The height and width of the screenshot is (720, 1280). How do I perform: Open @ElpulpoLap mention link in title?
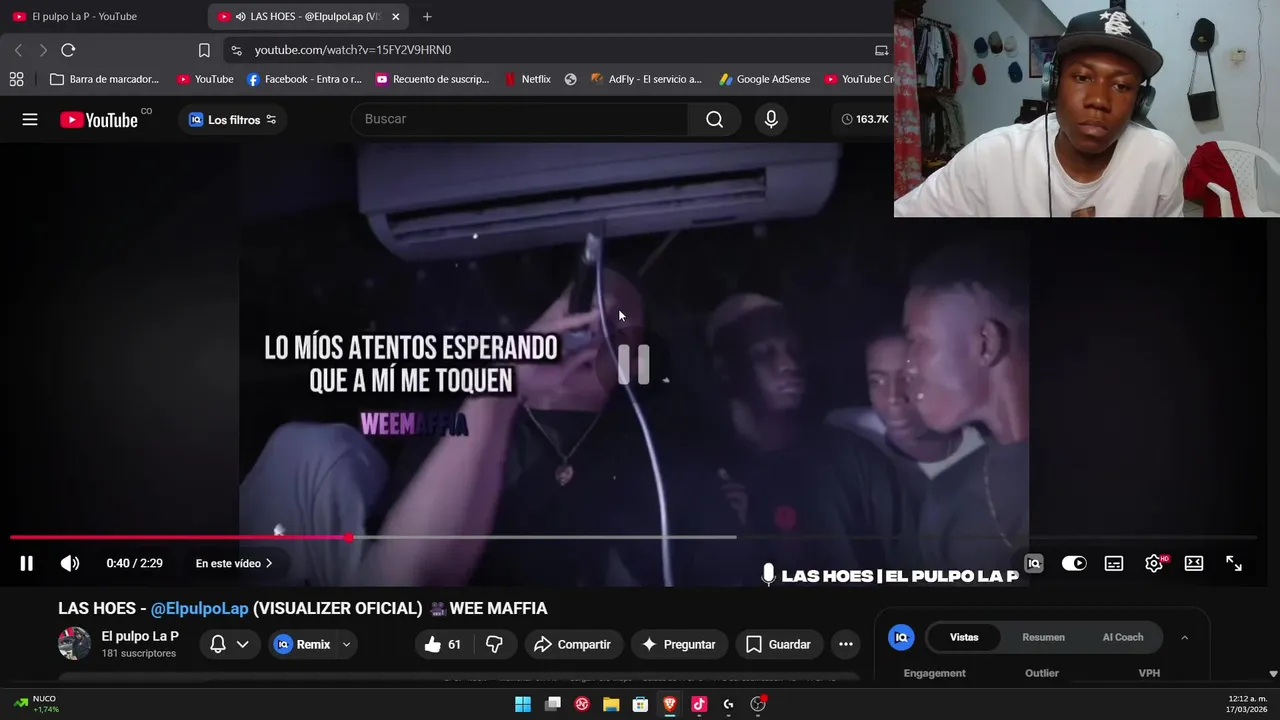[x=199, y=608]
